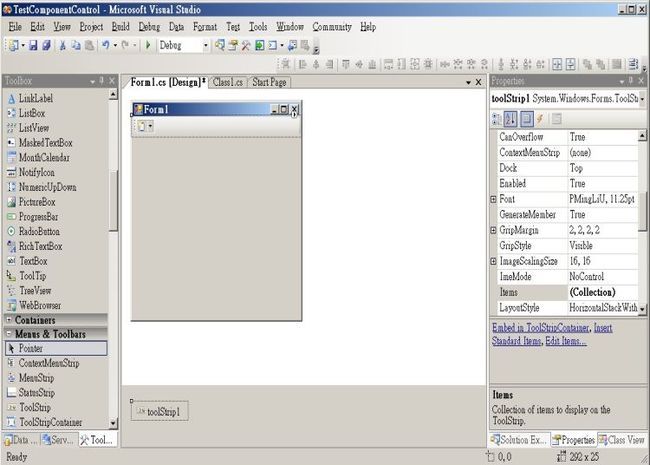The height and width of the screenshot is (465, 650).
Task: Click the Center Horizontally layout icon
Action: pos(557,64)
